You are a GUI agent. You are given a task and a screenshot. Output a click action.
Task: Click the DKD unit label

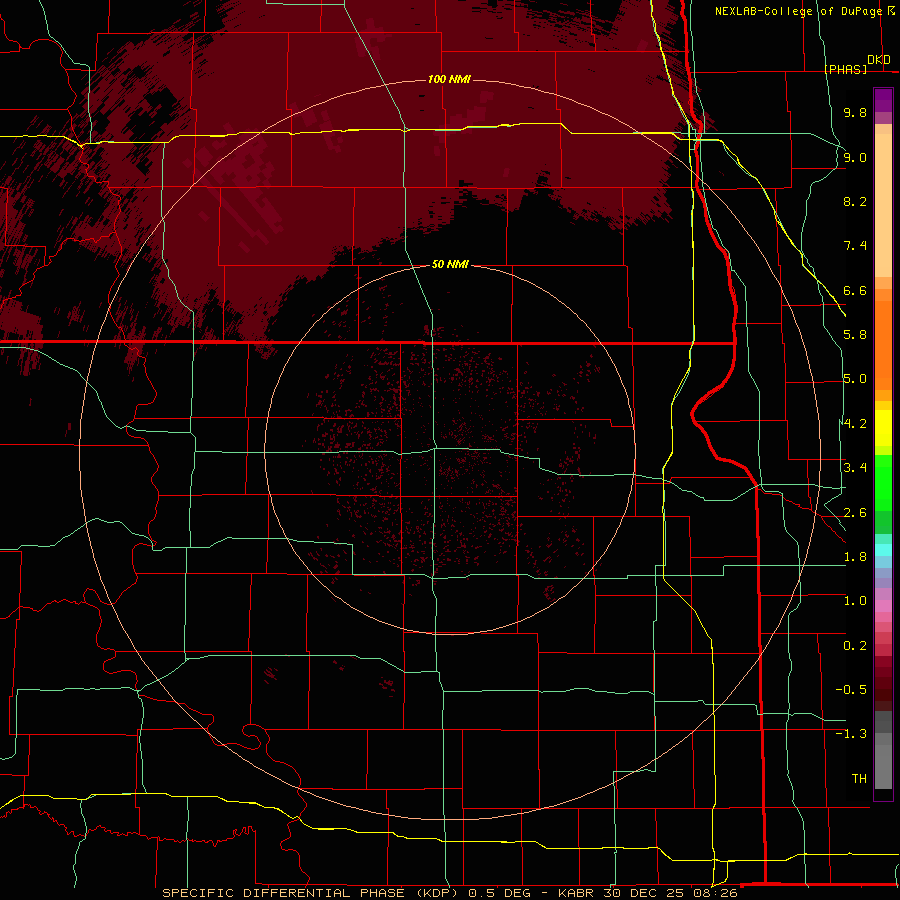pyautogui.click(x=879, y=60)
